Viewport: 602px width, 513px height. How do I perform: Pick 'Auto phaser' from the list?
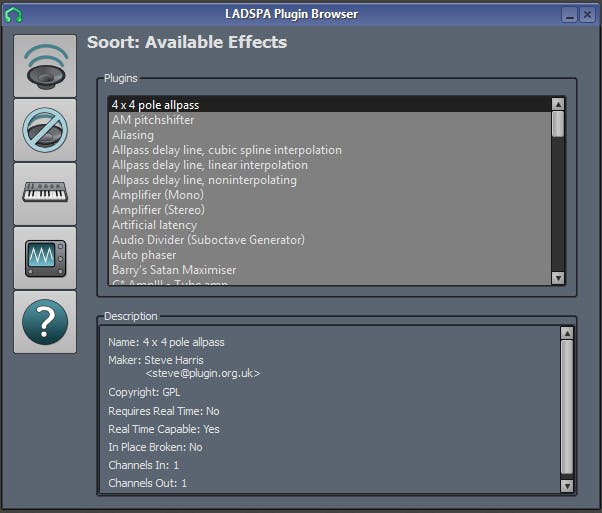330,255
